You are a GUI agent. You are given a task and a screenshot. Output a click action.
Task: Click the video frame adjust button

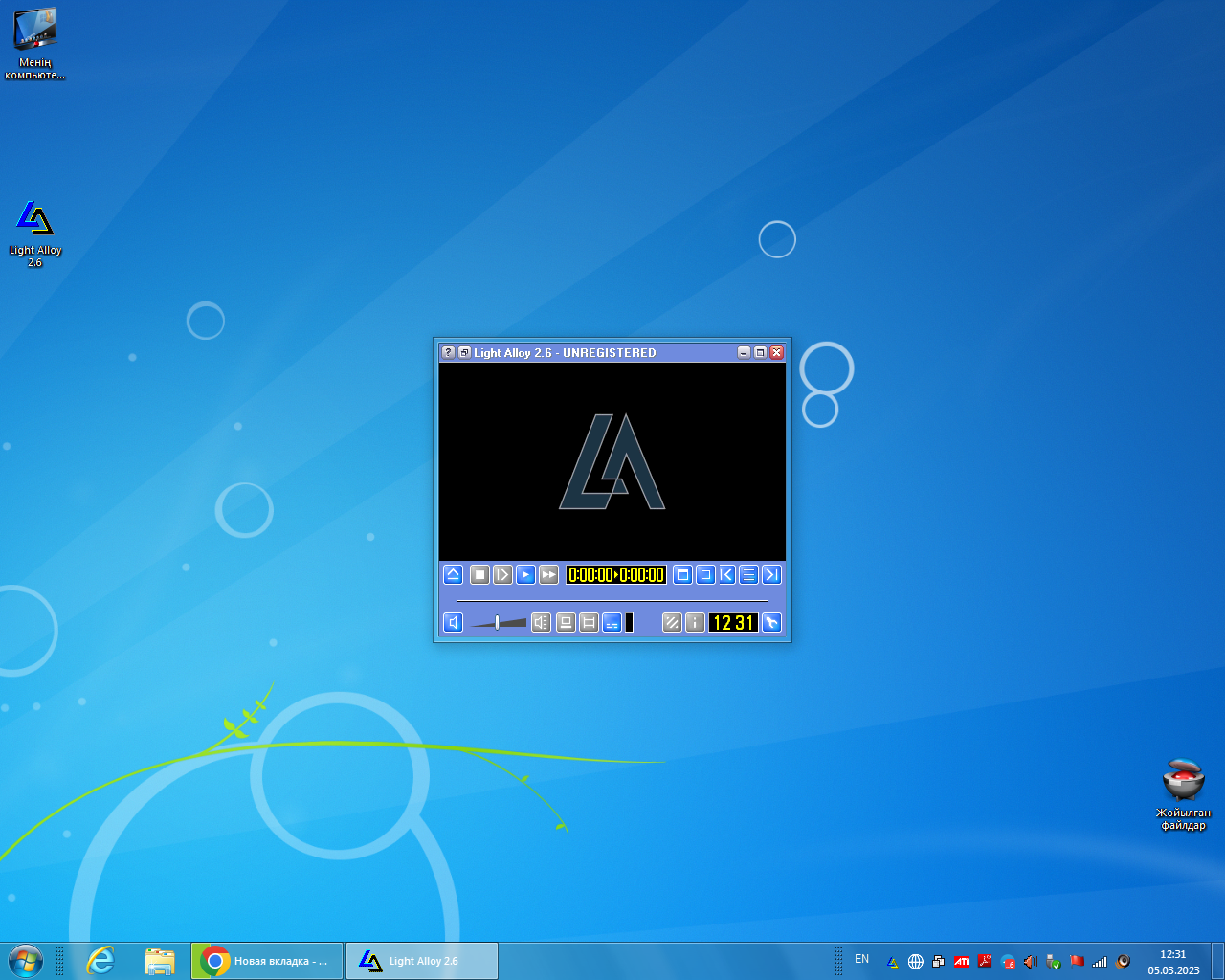click(x=589, y=622)
